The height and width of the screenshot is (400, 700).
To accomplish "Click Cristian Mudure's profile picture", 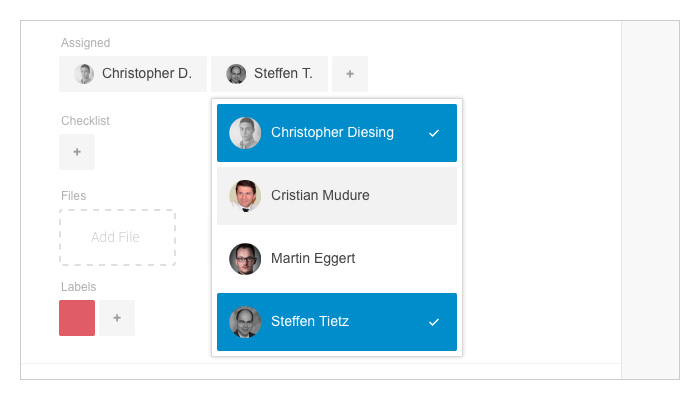I will (x=245, y=196).
